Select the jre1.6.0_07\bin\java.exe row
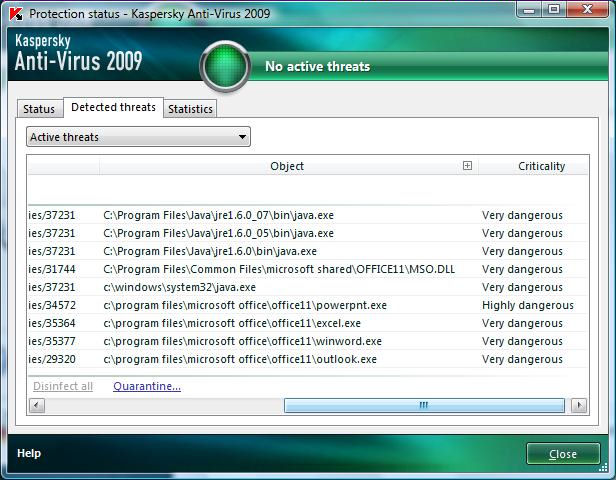The width and height of the screenshot is (616, 480). [x=308, y=215]
